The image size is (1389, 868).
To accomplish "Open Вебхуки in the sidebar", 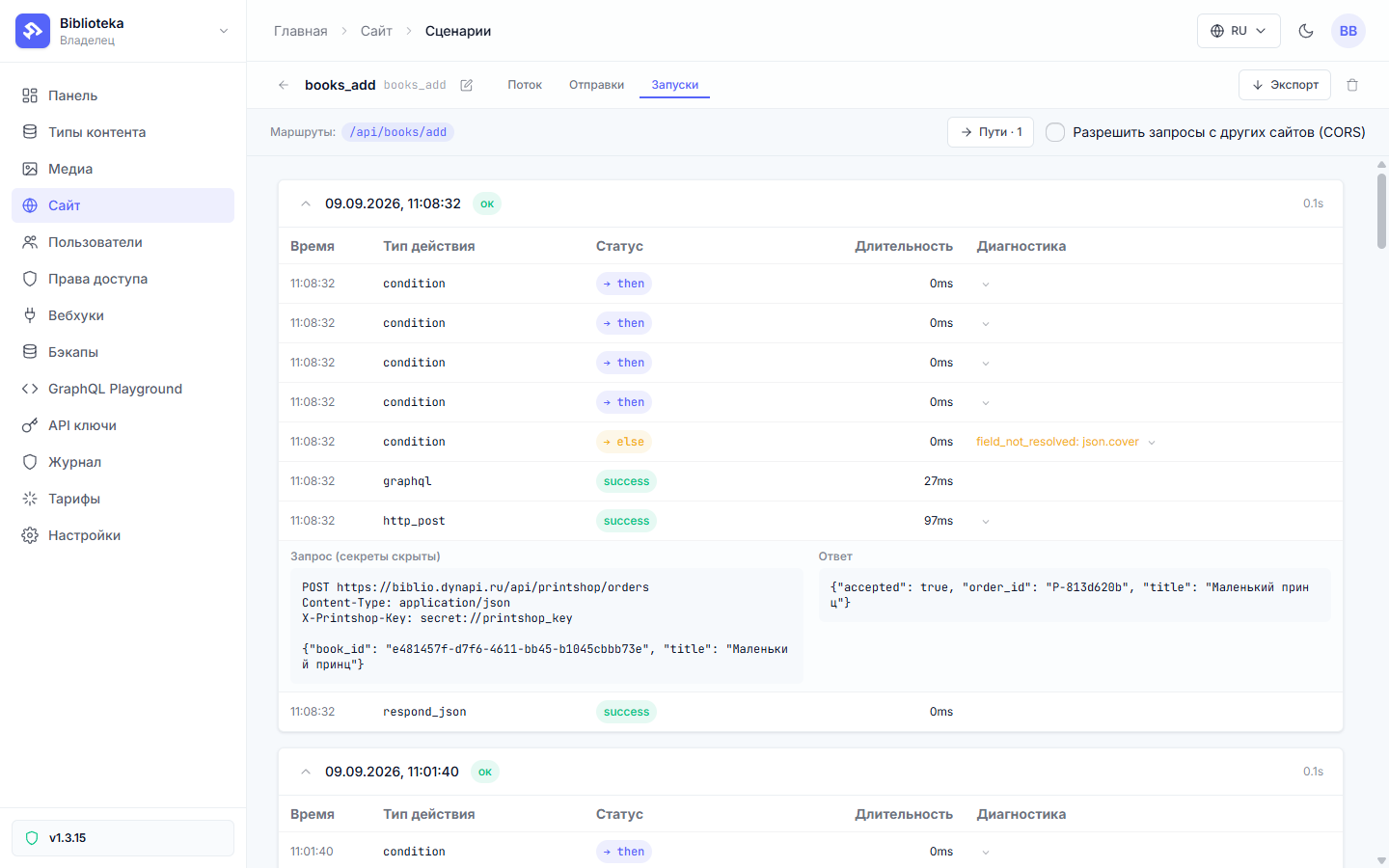I will (x=123, y=315).
